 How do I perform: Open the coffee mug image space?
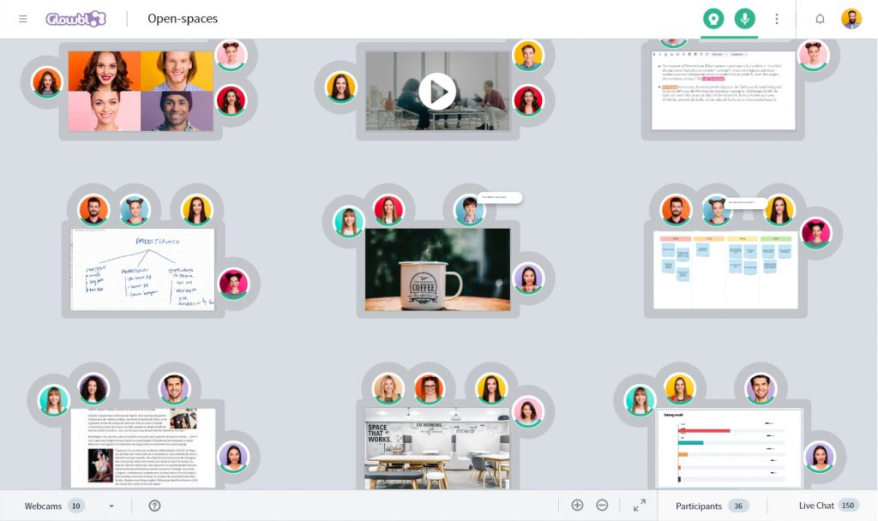(x=437, y=269)
